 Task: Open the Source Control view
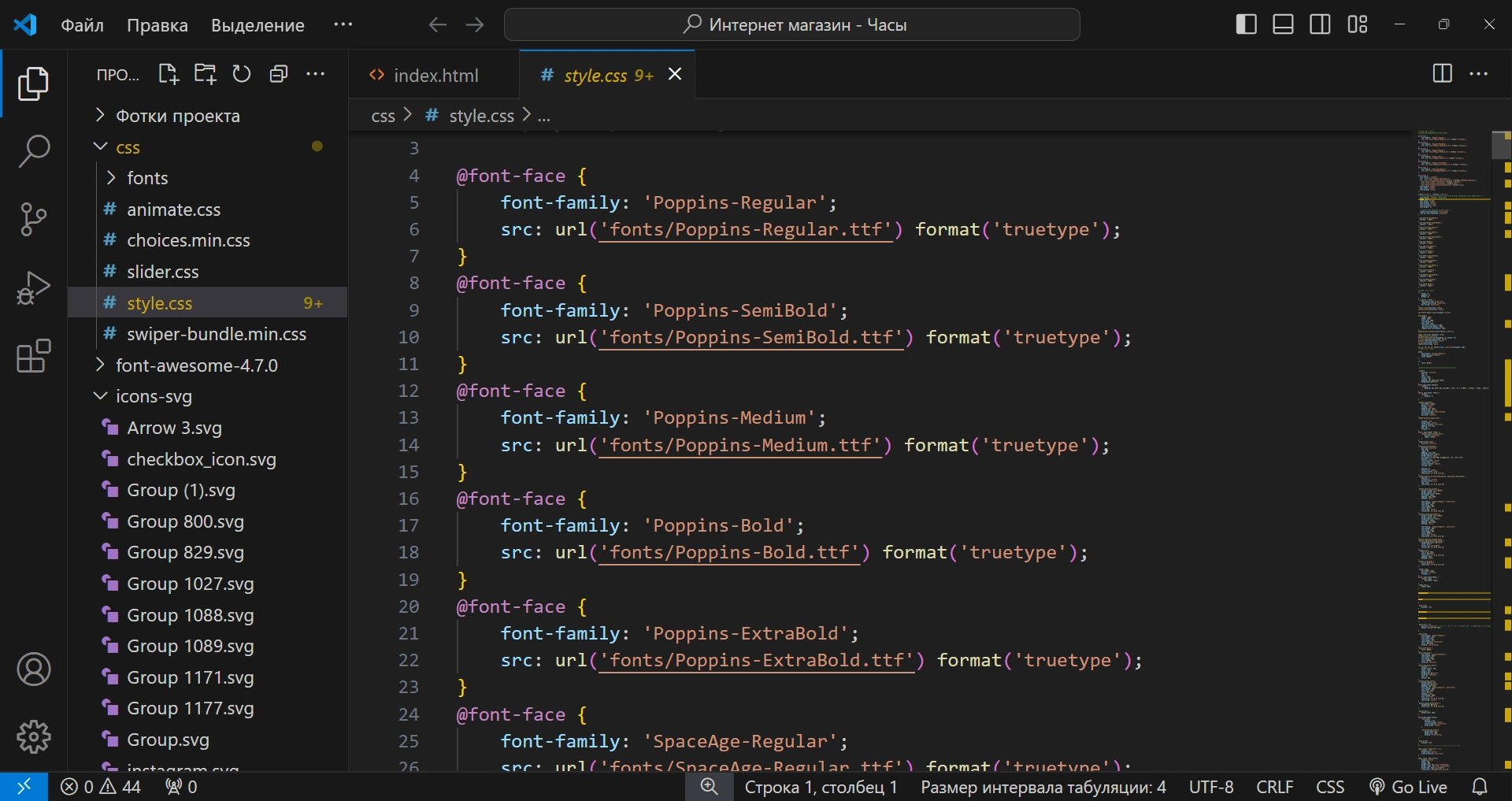[x=34, y=219]
